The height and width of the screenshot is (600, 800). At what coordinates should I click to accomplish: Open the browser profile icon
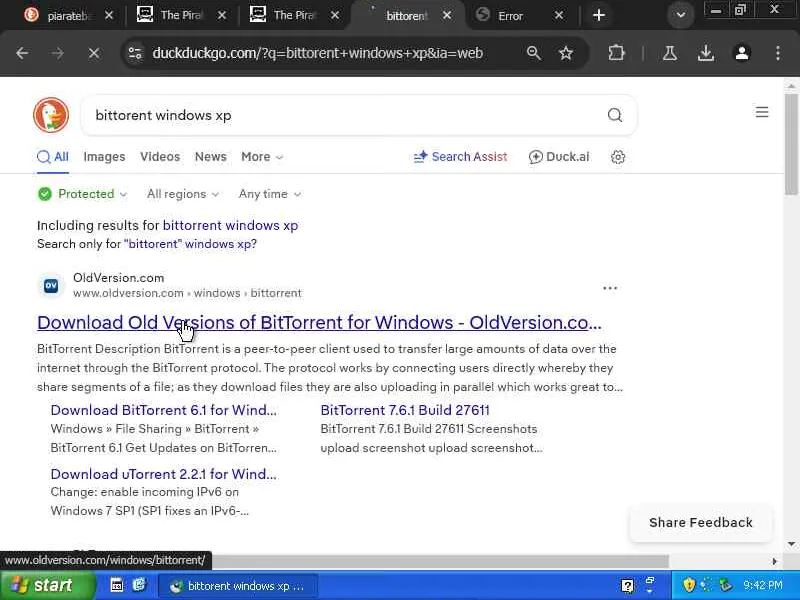pos(742,53)
